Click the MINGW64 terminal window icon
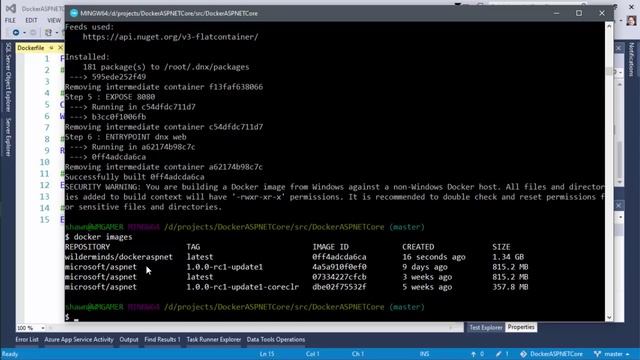Viewport: 640px width, 360px height. (74, 13)
